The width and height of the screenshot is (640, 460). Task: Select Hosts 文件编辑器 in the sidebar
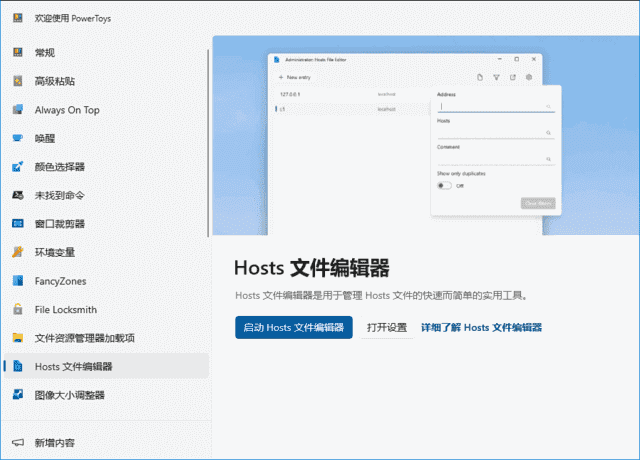click(x=73, y=367)
